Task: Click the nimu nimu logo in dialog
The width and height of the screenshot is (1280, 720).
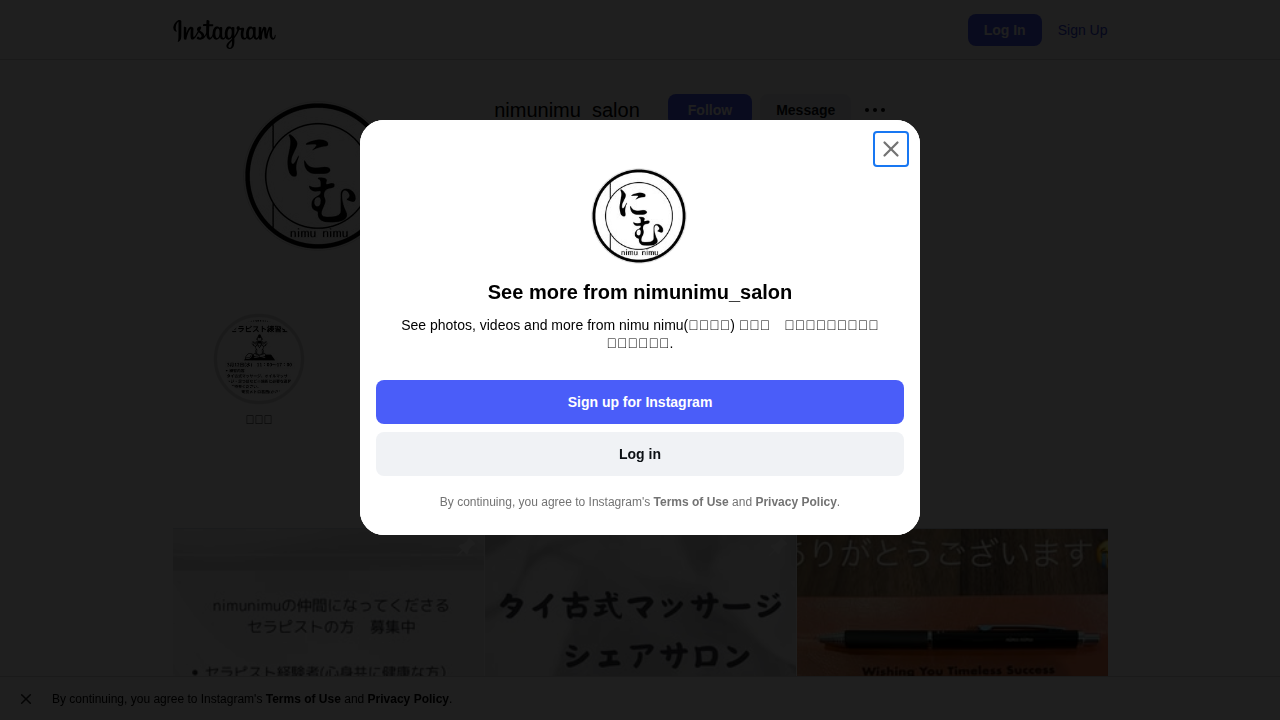Action: [x=639, y=216]
